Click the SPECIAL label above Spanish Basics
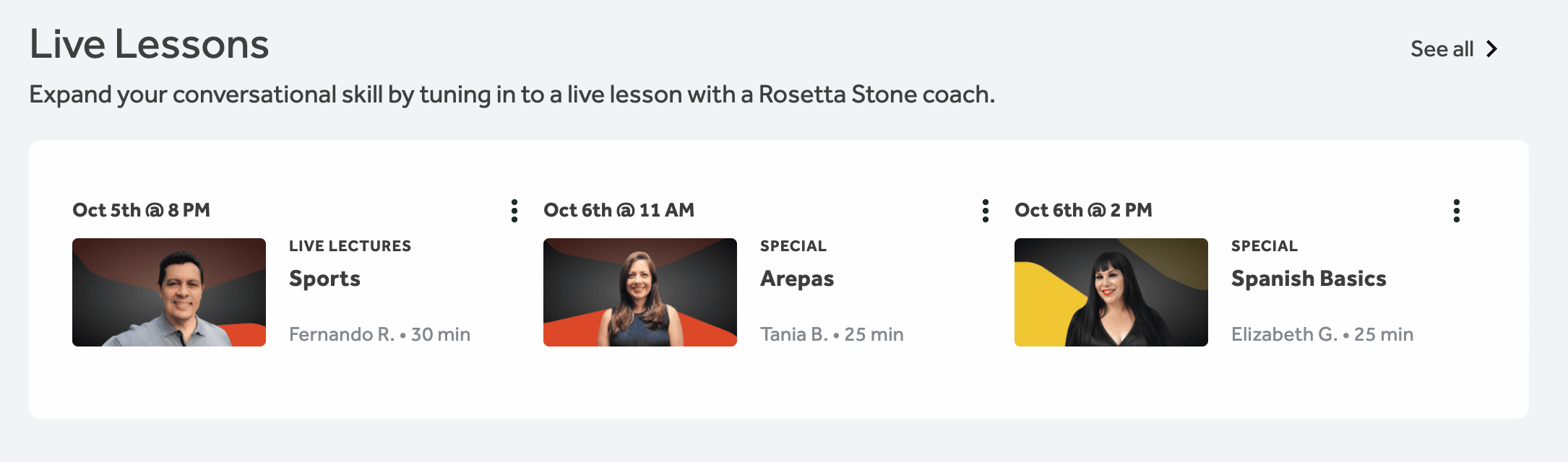This screenshot has height=462, width=1568. 1265,246
